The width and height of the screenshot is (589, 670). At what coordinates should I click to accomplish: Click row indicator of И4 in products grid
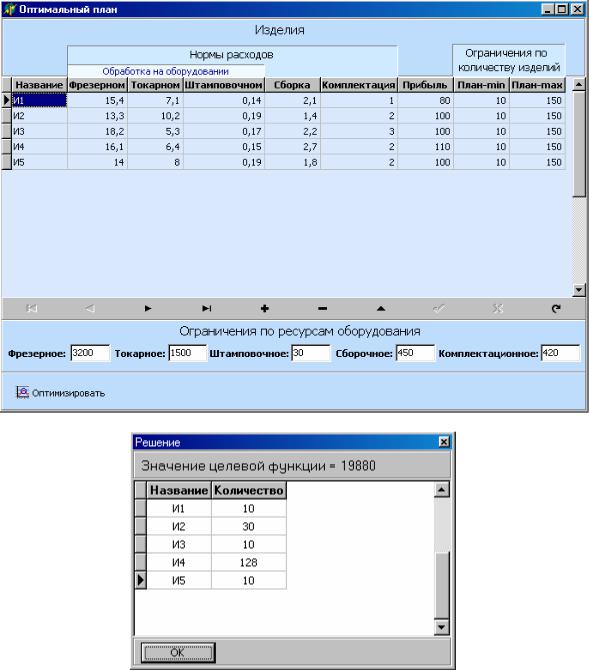6,147
